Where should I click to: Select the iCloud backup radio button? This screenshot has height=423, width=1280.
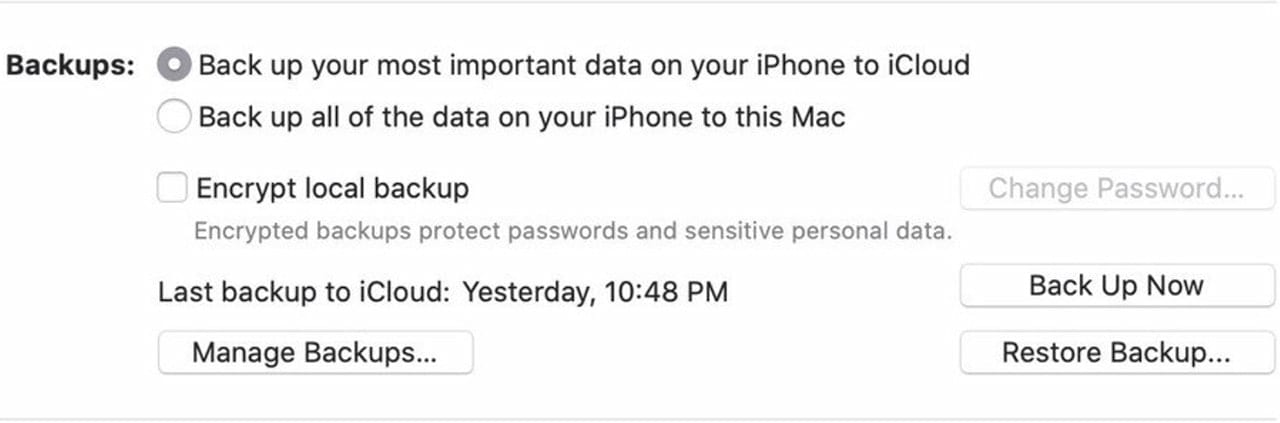click(174, 66)
